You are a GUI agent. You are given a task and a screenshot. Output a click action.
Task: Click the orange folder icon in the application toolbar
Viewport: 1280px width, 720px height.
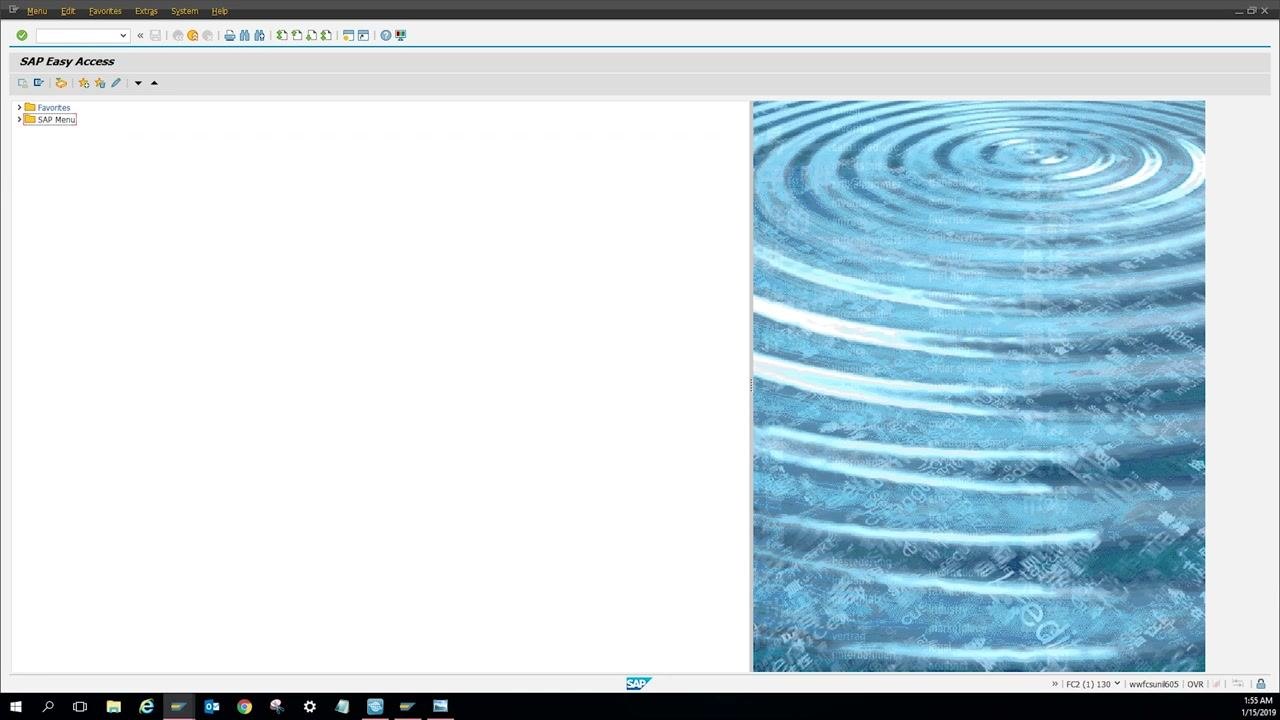tap(61, 83)
